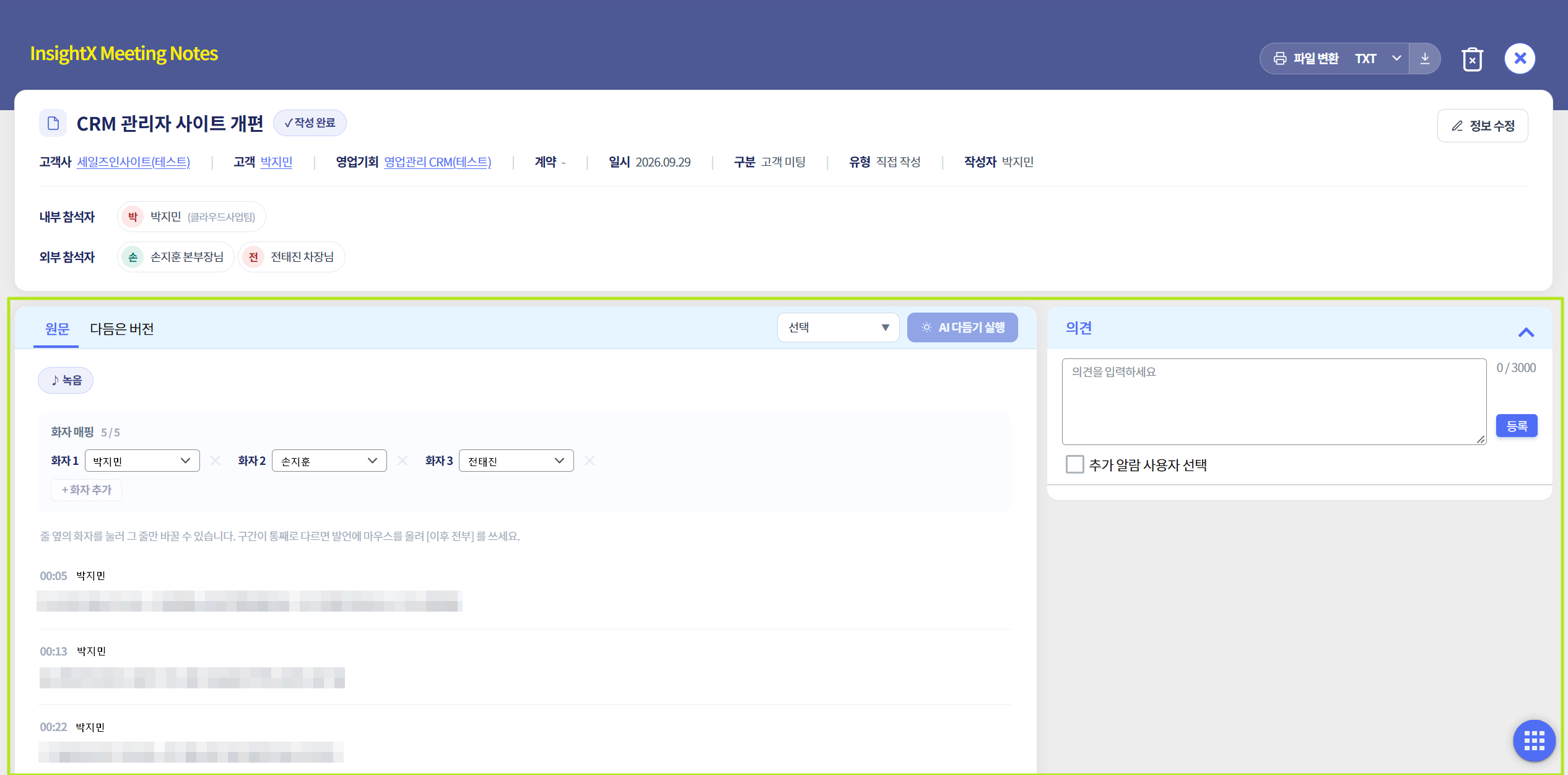Click the 전 avatar of 전태진 차장님
Screen dimensions: 1568x775
pyautogui.click(x=253, y=257)
